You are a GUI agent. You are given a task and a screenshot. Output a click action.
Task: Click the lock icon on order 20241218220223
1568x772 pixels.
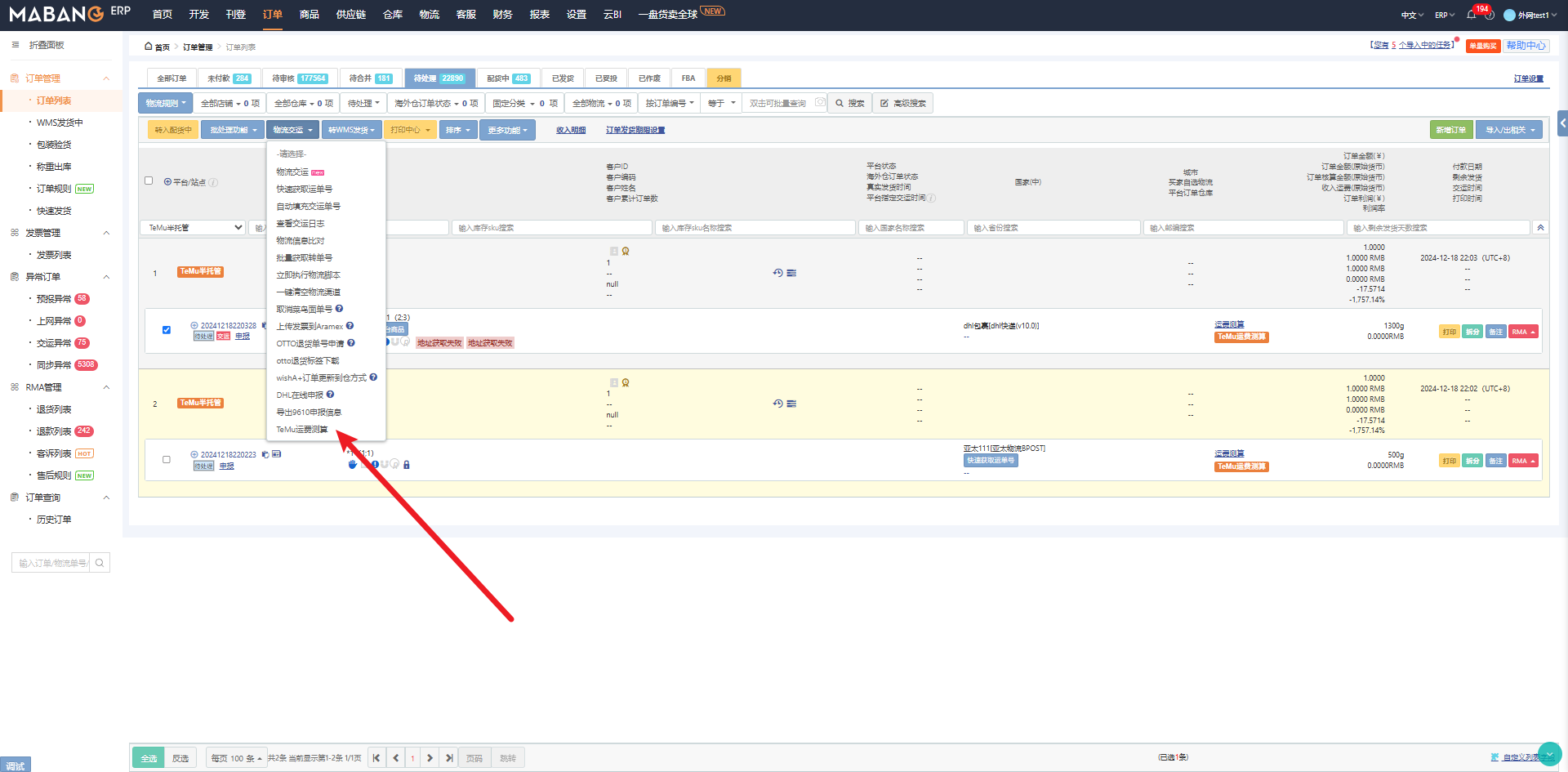407,465
